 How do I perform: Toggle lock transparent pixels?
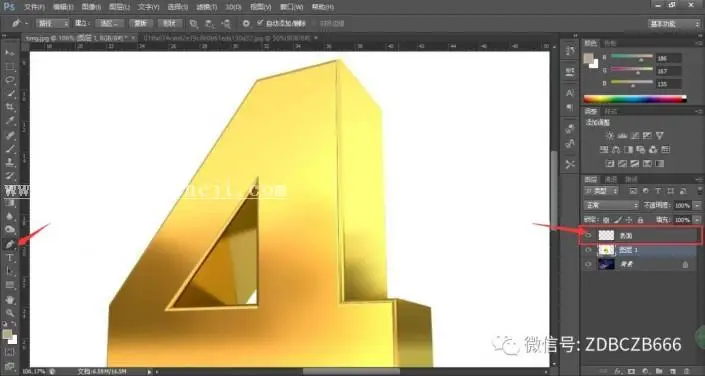pos(606,219)
